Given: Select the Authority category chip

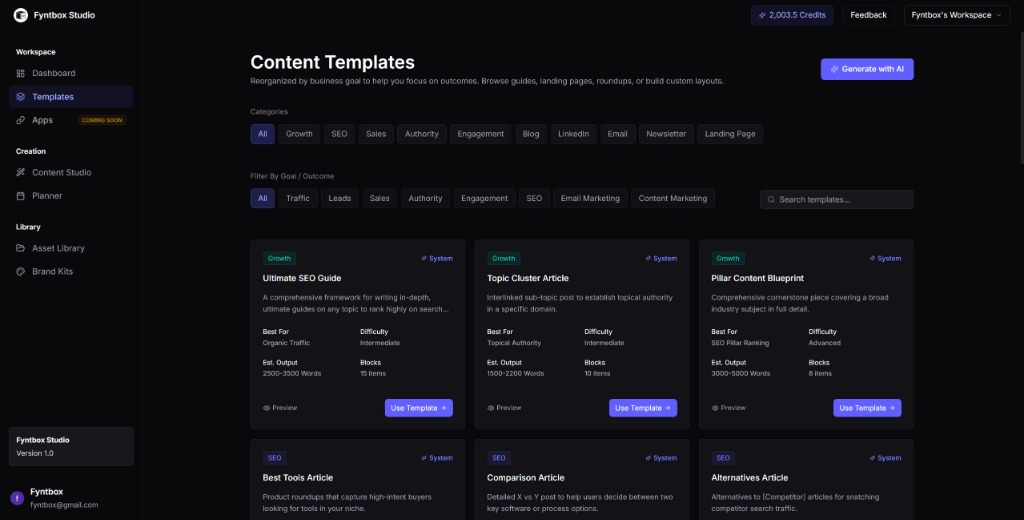Looking at the screenshot, I should click(422, 134).
